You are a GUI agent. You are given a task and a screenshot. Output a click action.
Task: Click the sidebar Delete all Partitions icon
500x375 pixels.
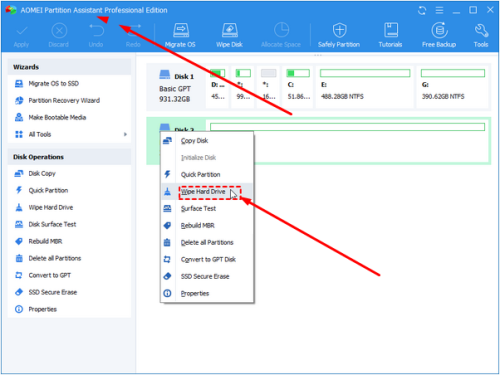pos(19,258)
